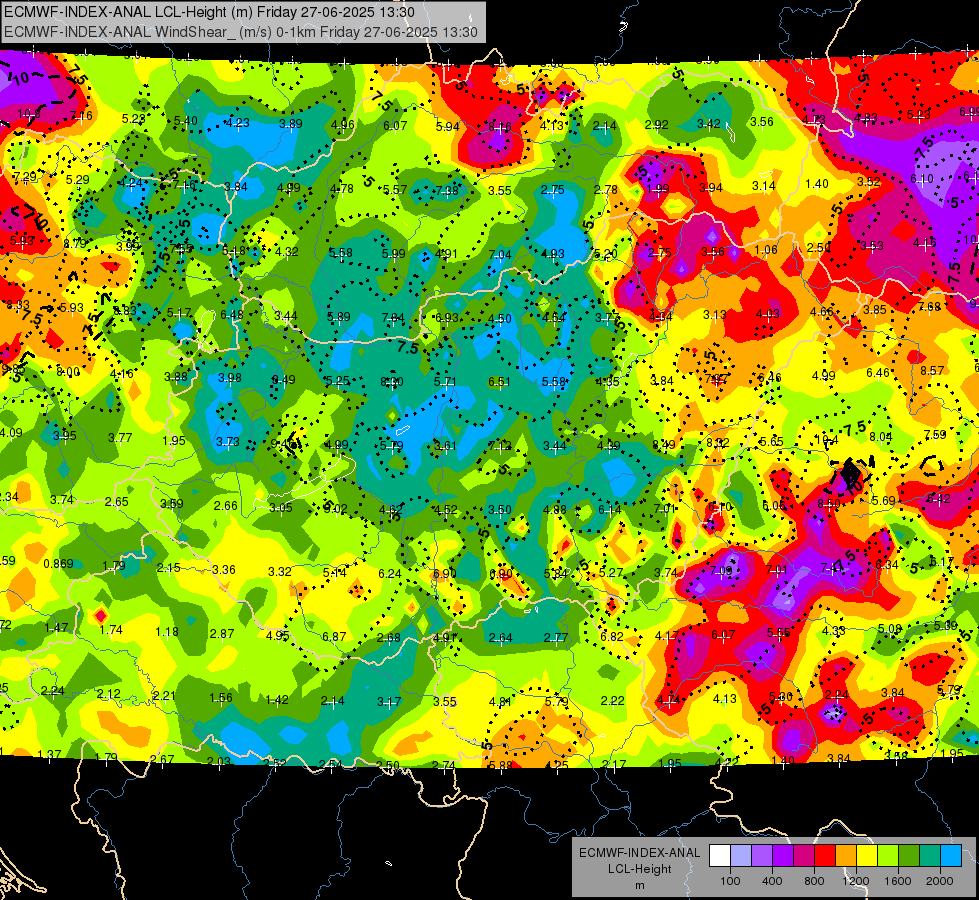979x900 pixels.
Task: Select the number '2.12' on the map
Action: (109, 694)
